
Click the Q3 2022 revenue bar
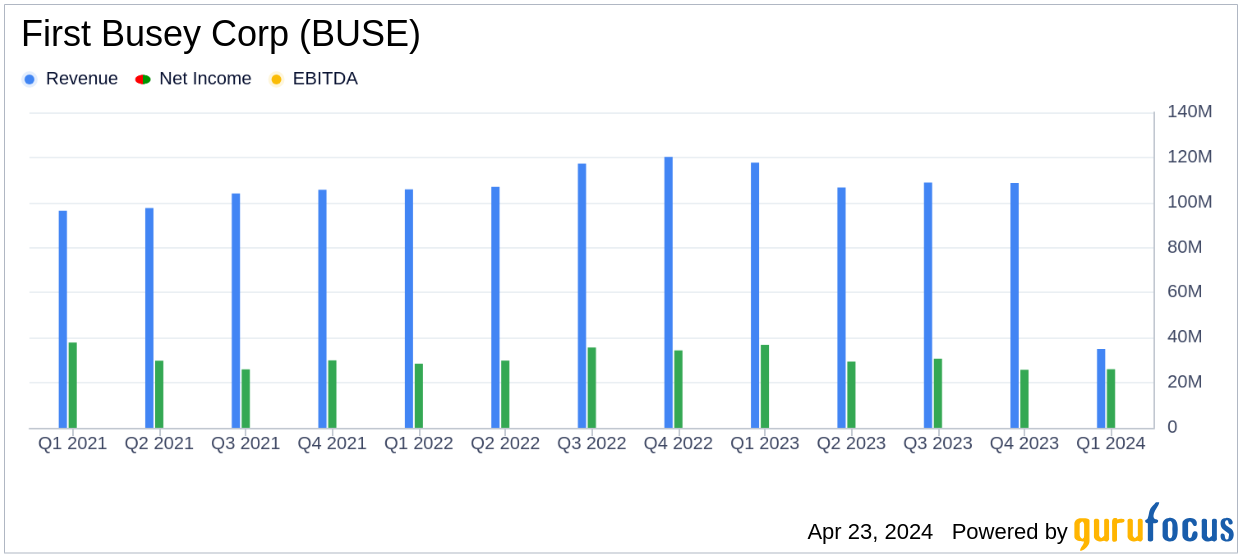point(582,296)
